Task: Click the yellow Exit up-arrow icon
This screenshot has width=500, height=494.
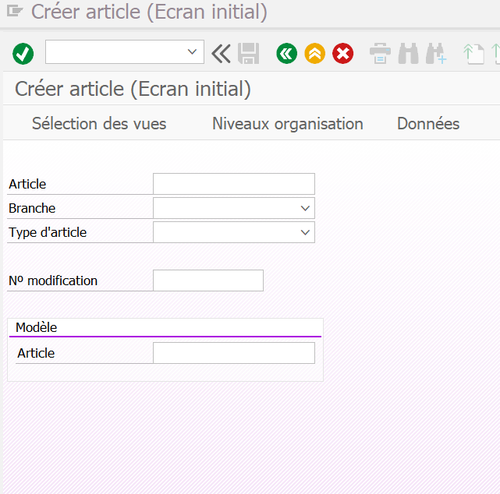Action: coord(315,53)
